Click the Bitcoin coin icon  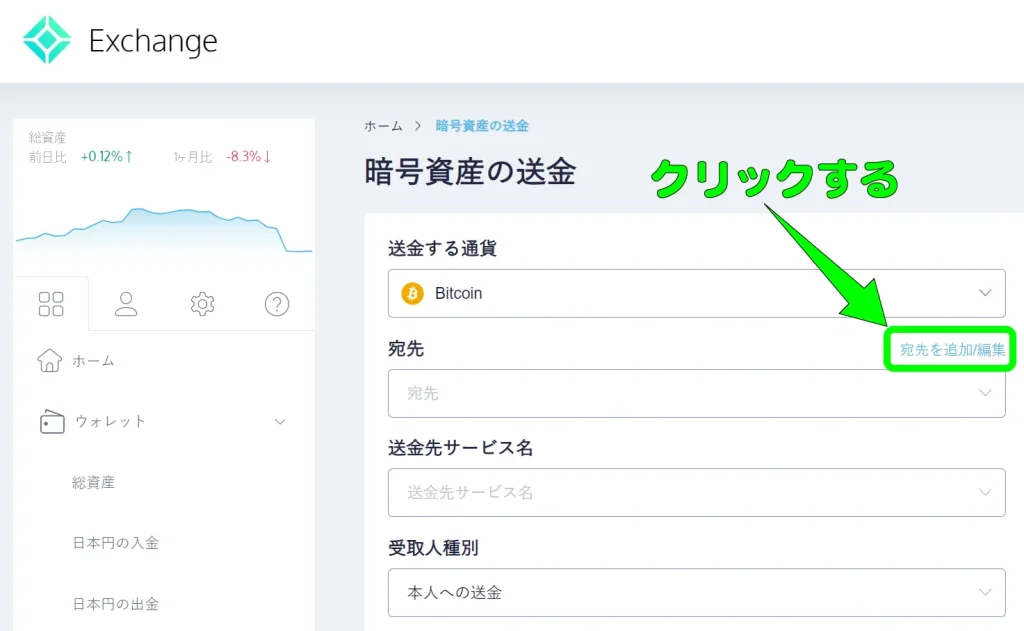(x=412, y=293)
